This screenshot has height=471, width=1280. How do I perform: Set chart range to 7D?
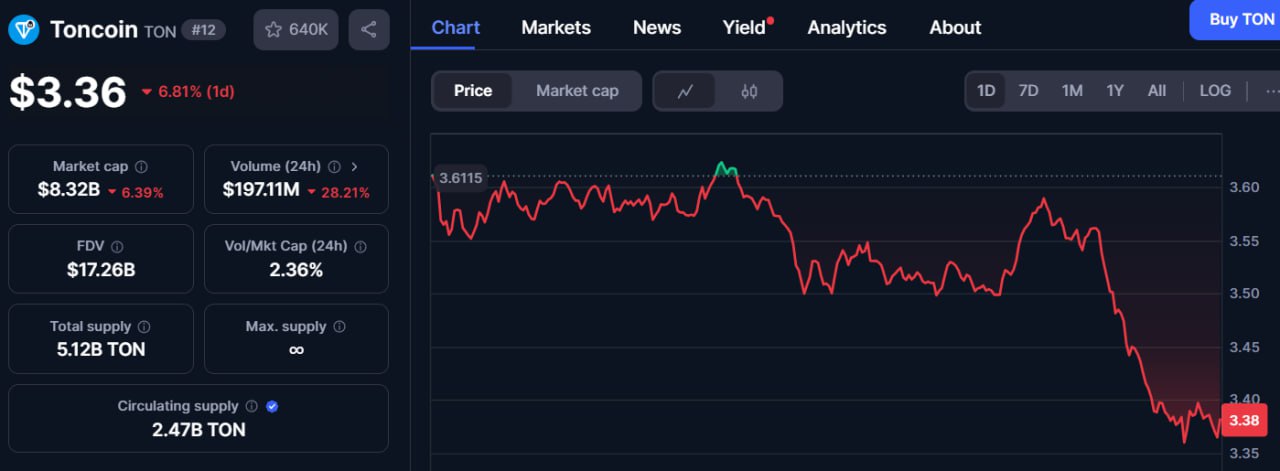(x=1028, y=91)
